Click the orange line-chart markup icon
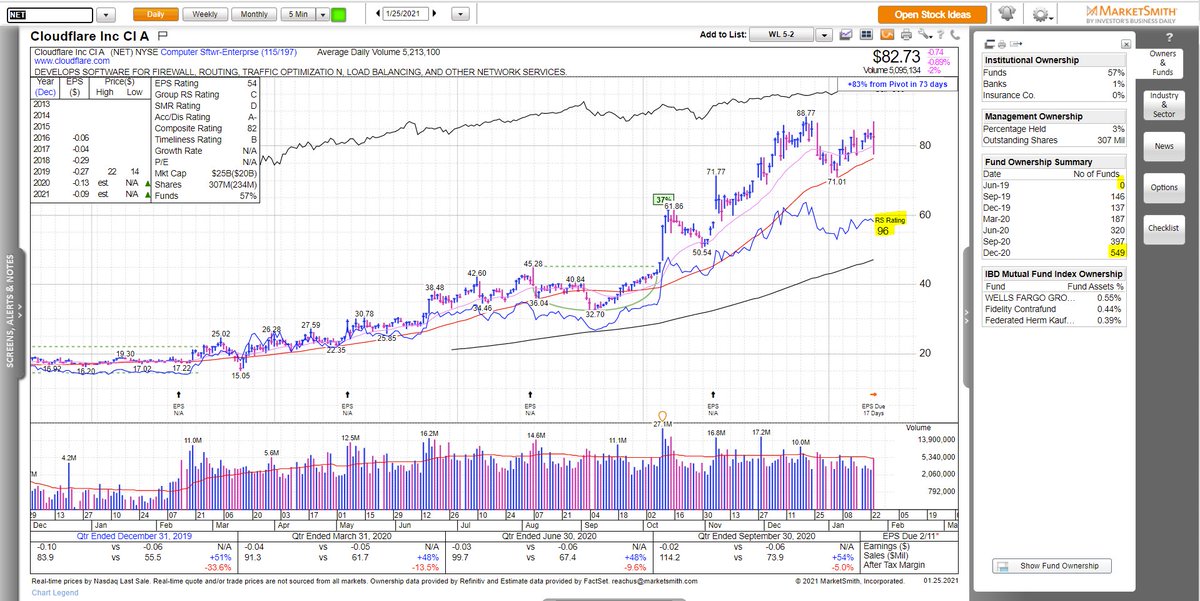1200x601 pixels. coord(887,34)
